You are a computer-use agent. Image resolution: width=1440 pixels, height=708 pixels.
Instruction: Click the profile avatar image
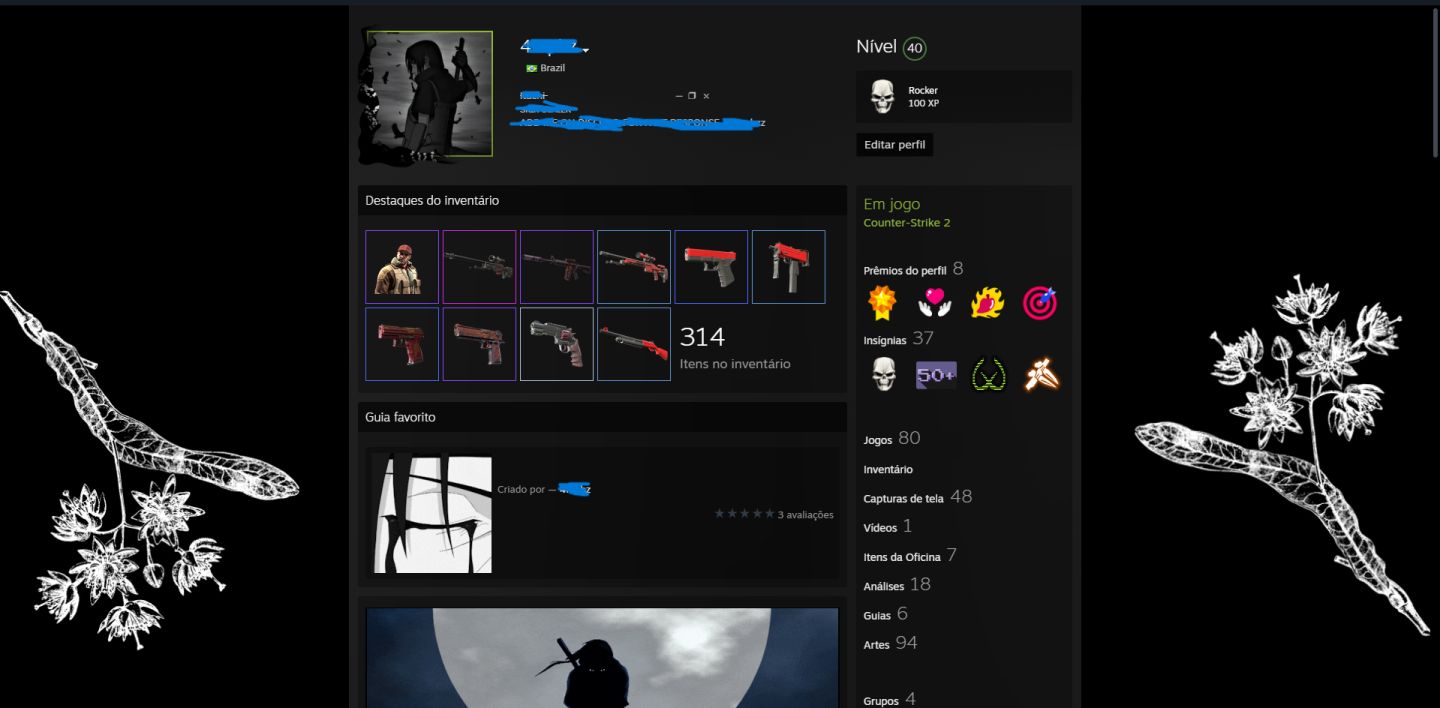tap(430, 94)
